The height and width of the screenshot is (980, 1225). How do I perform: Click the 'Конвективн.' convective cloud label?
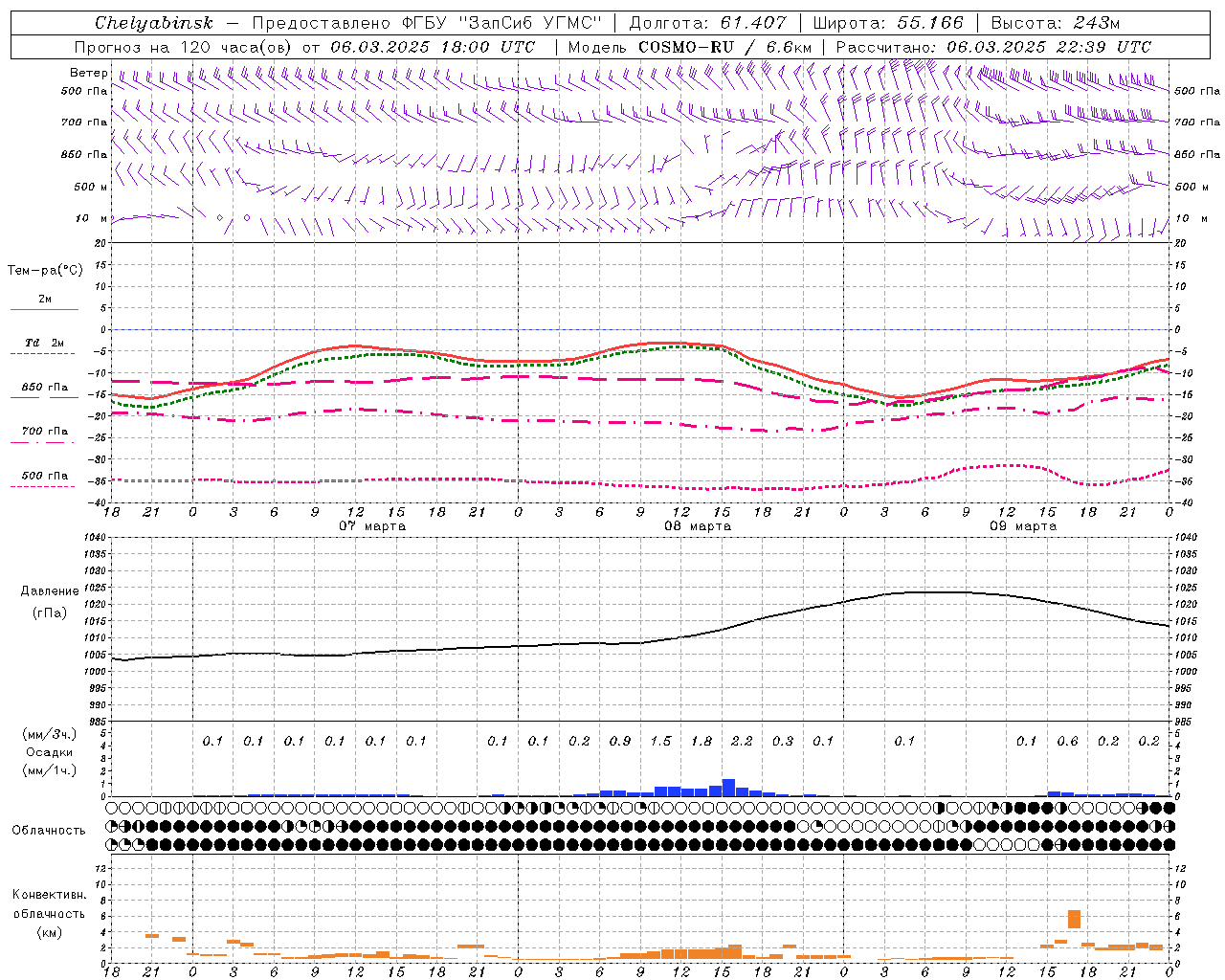click(x=49, y=895)
